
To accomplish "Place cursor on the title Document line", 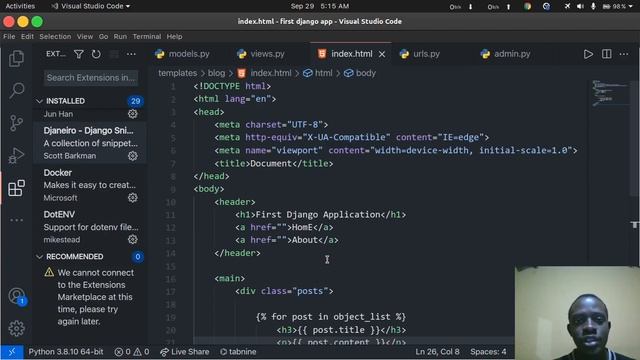I will pyautogui.click(x=274, y=163).
